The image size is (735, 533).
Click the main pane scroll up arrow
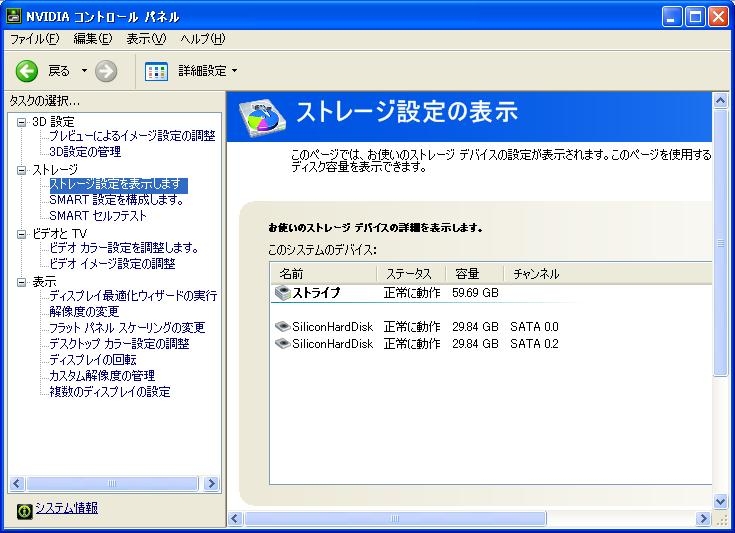click(720, 100)
